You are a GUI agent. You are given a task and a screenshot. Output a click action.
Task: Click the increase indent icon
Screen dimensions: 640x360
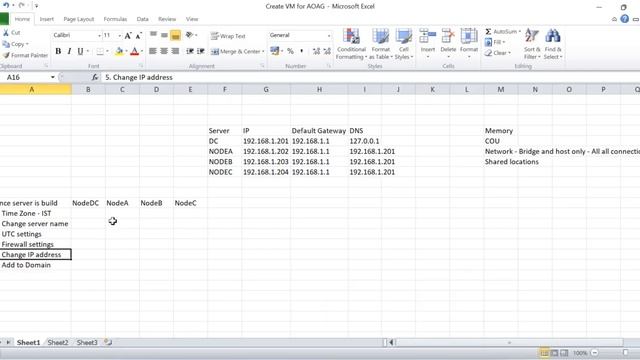pyautogui.click(x=201, y=51)
